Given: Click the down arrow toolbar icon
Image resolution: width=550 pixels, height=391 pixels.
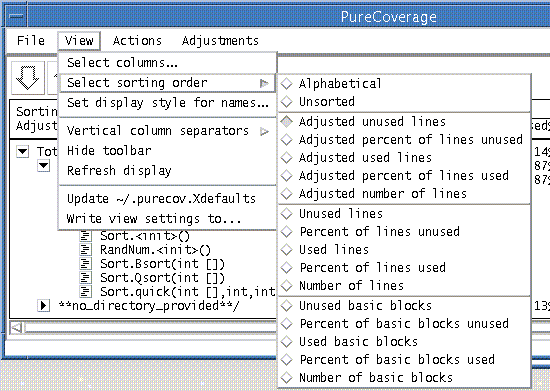Looking at the screenshot, I should click(28, 77).
